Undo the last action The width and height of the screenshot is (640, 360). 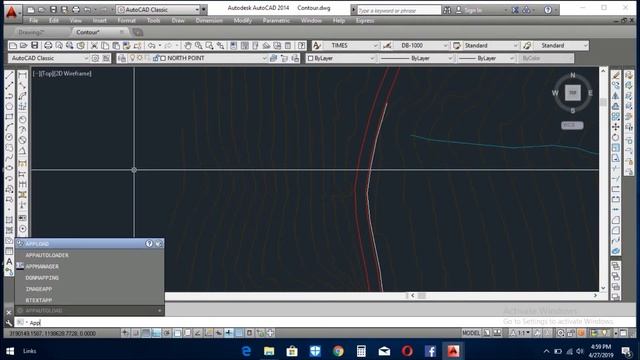click(151, 46)
